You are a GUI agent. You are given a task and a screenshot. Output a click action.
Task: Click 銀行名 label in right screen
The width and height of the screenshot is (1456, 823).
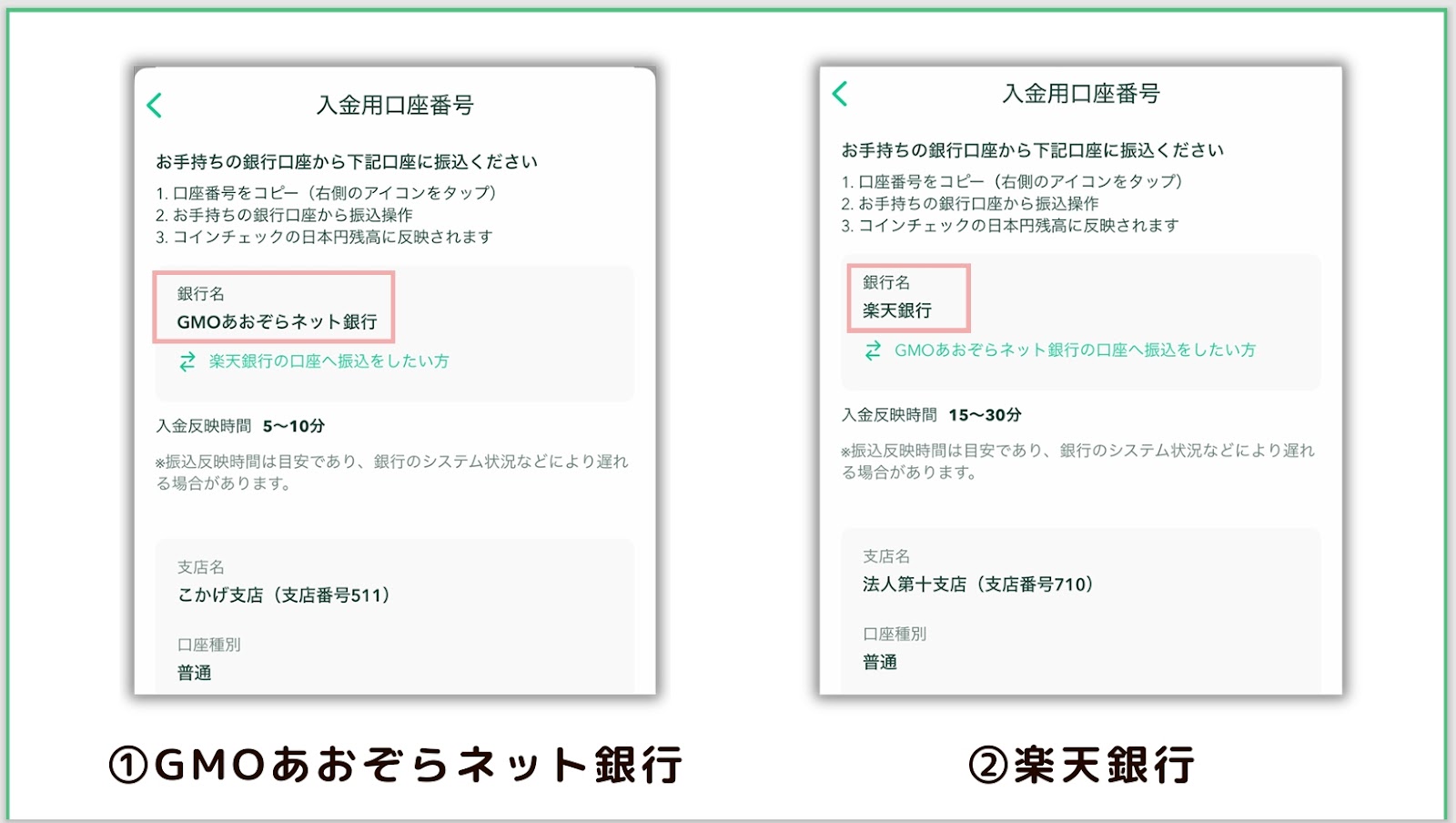[x=886, y=283]
